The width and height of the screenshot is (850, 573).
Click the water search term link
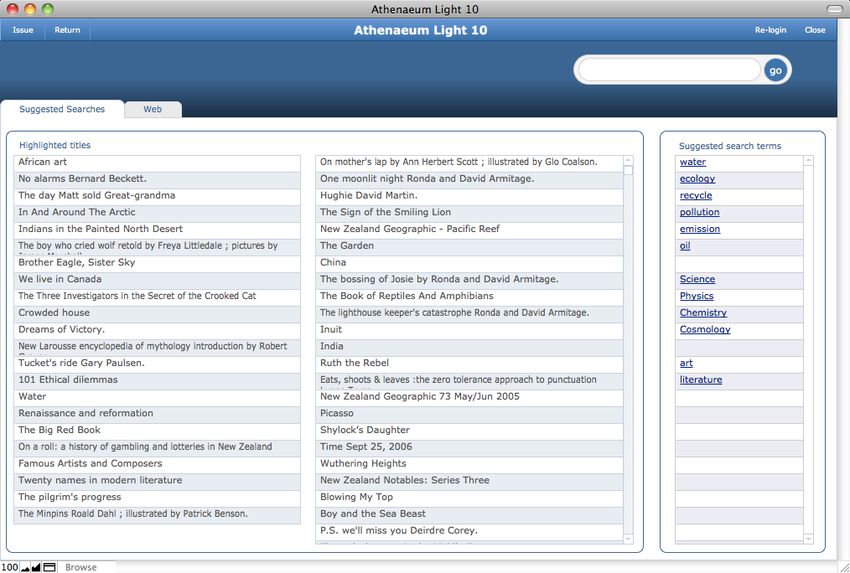tap(693, 162)
